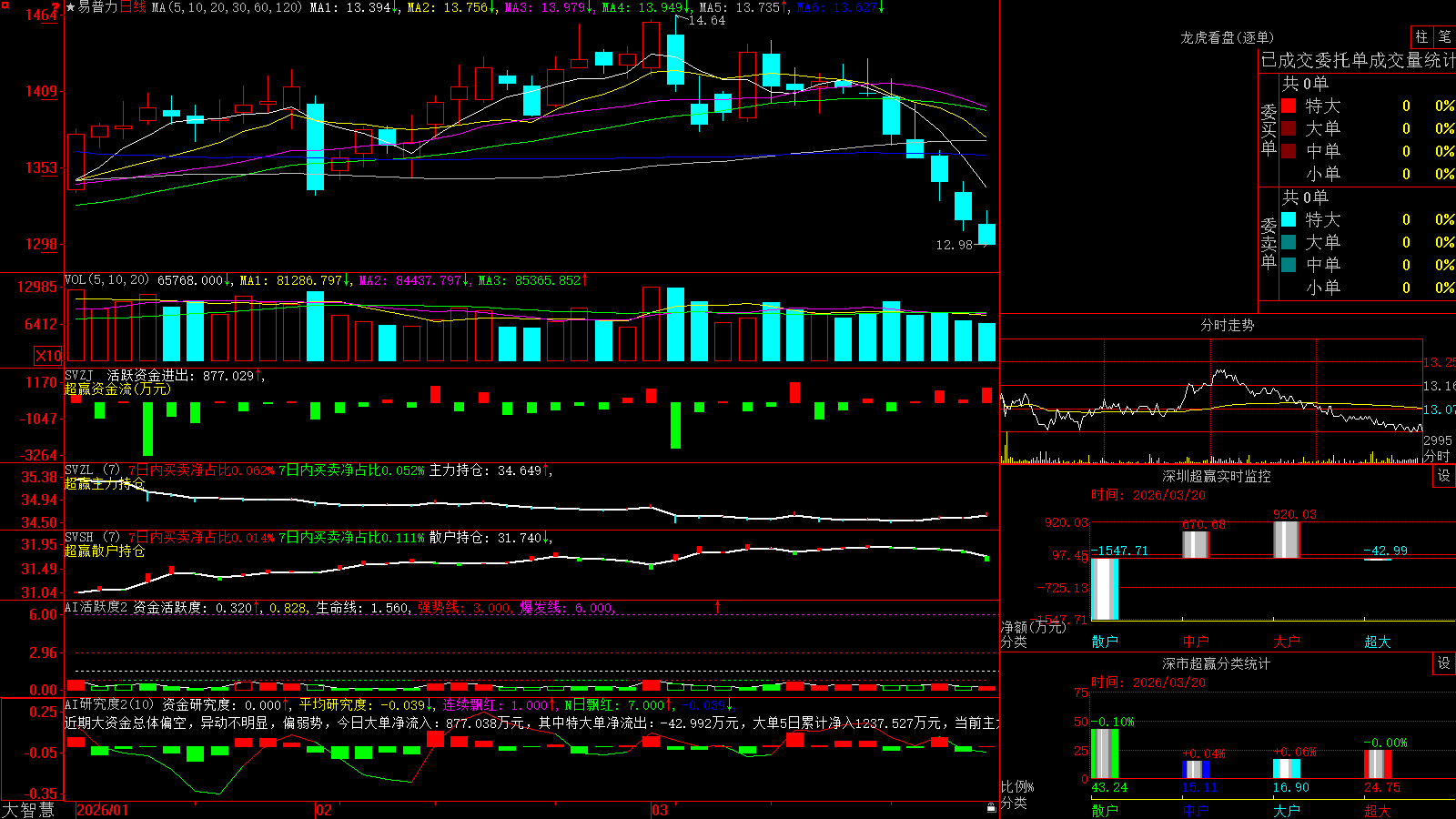The height and width of the screenshot is (819, 1456).
Task: Click the 920.03 大户 net amount bar
Action: (1287, 540)
